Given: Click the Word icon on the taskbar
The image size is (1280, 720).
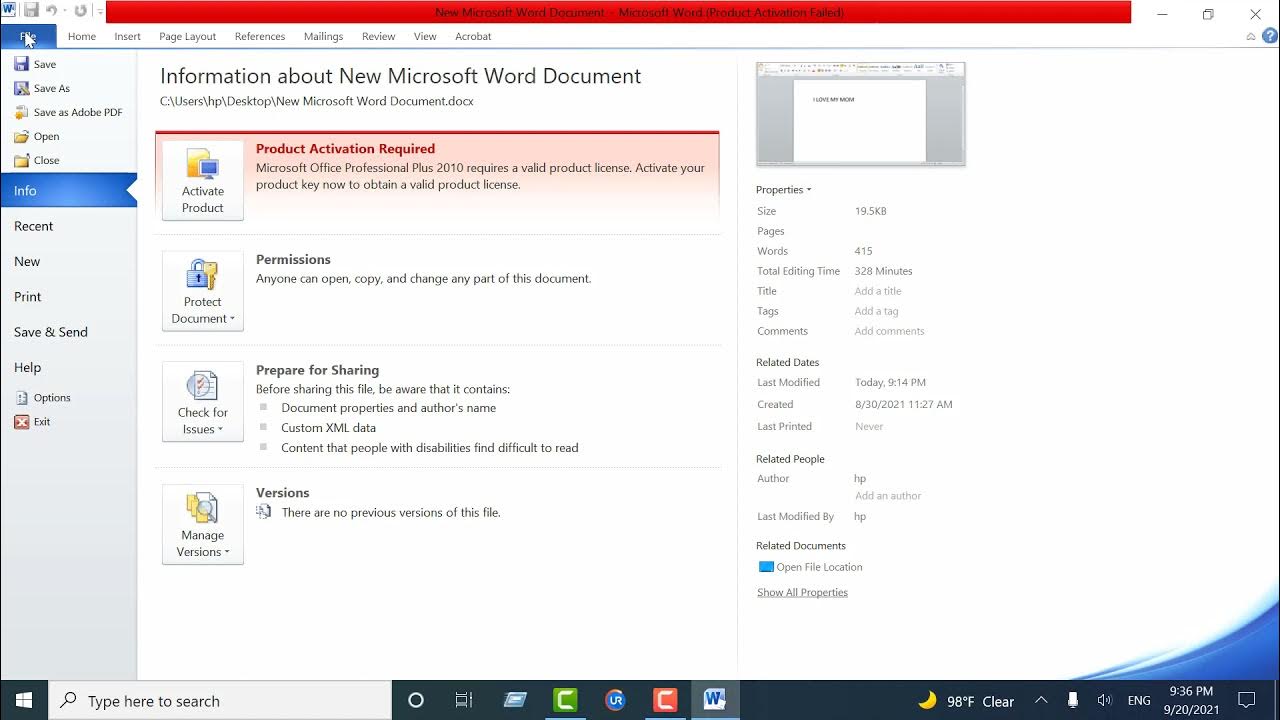Looking at the screenshot, I should (x=715, y=700).
